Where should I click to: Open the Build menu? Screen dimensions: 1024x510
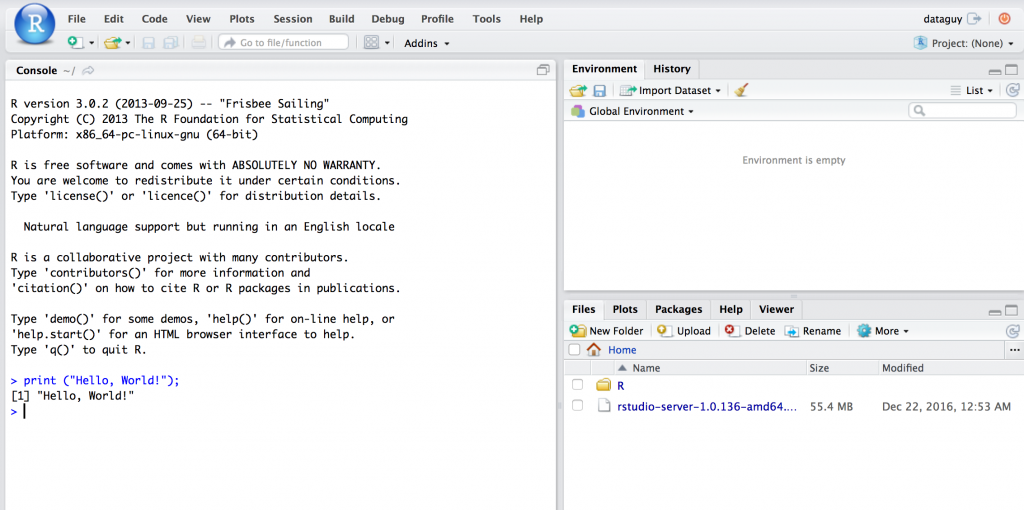(342, 19)
